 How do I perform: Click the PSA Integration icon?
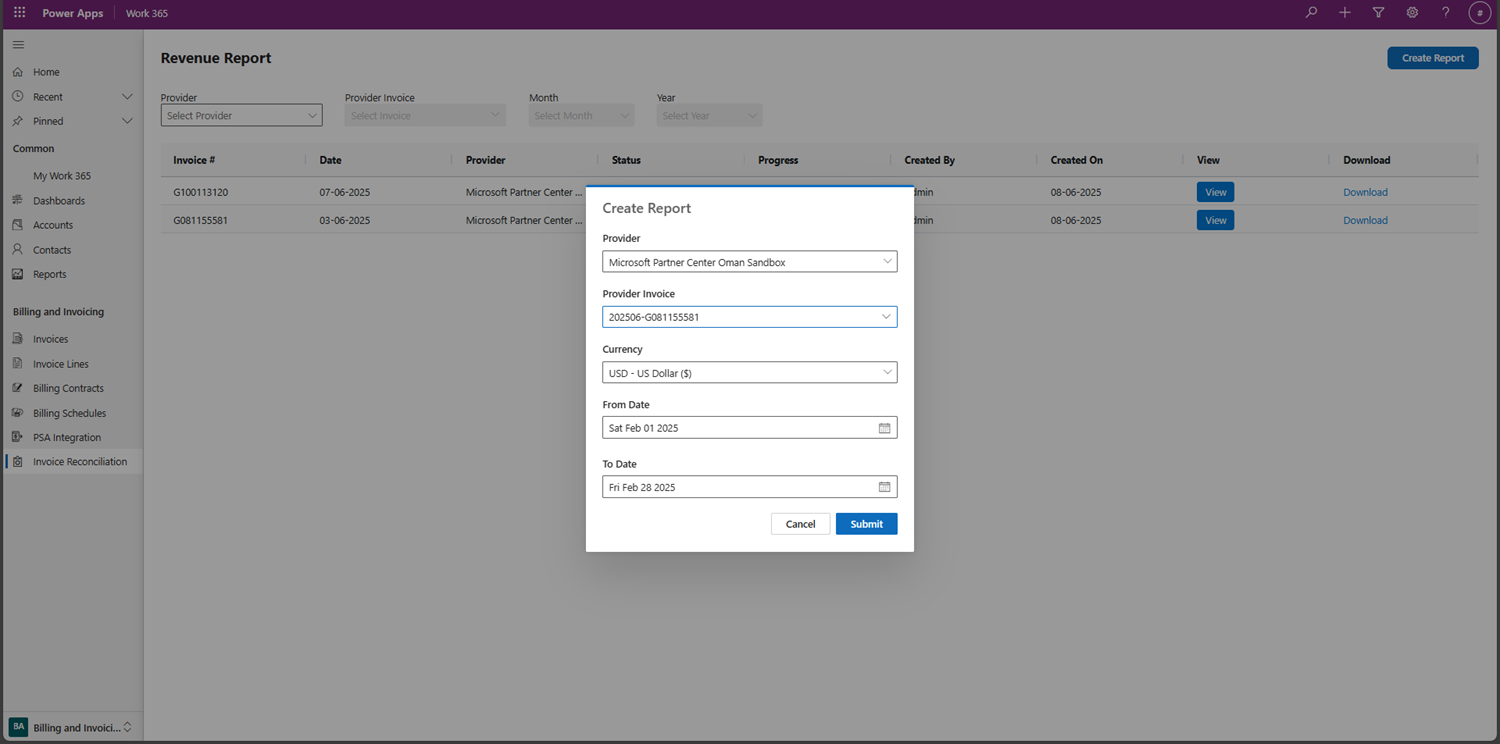coord(18,437)
